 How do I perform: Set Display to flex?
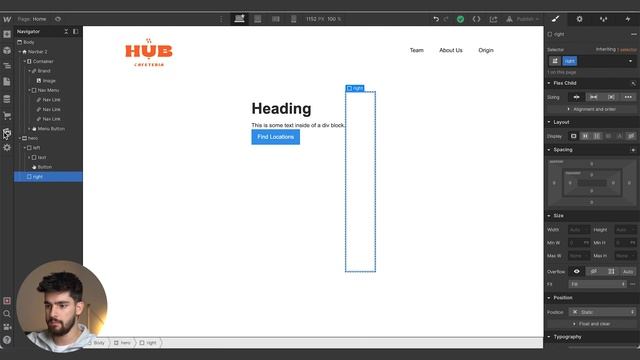click(x=585, y=136)
